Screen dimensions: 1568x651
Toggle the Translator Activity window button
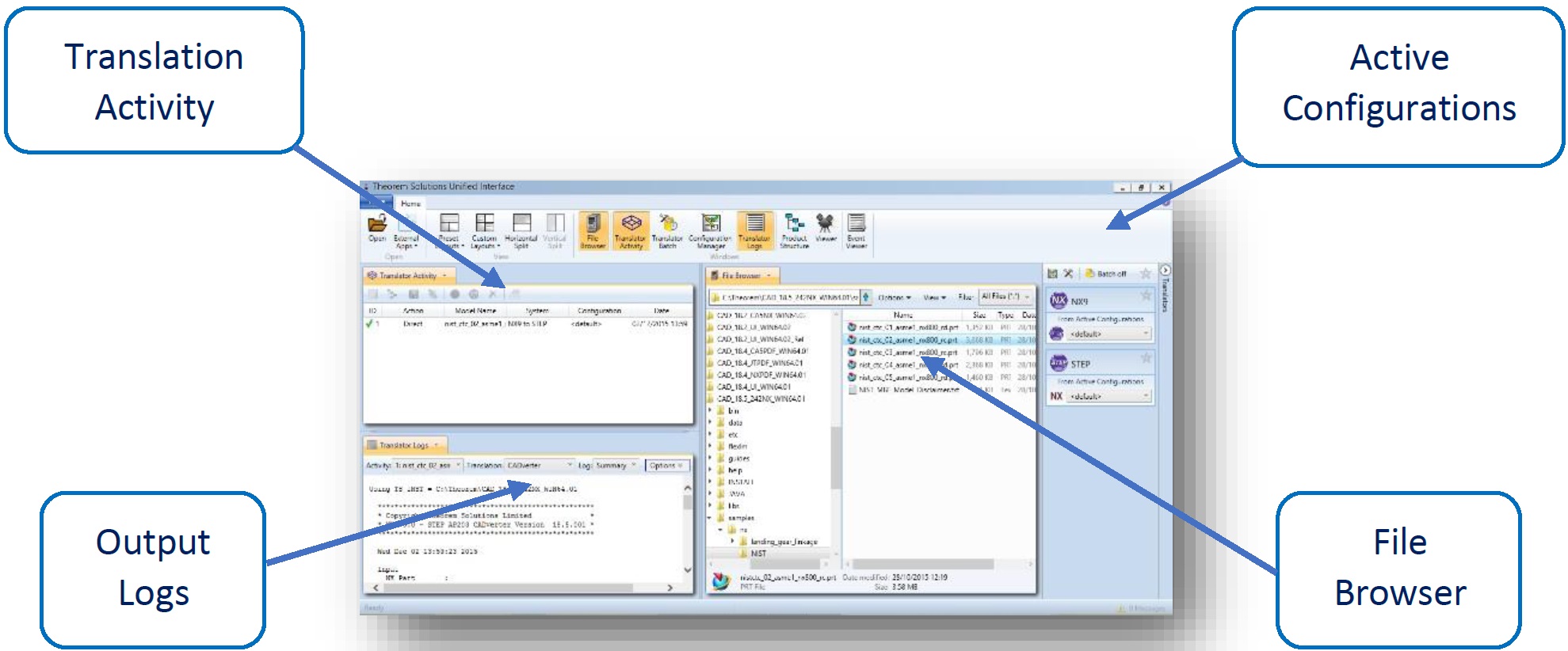[631, 230]
